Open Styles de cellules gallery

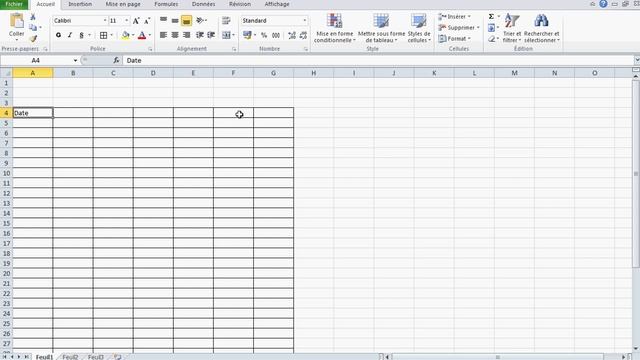419,28
